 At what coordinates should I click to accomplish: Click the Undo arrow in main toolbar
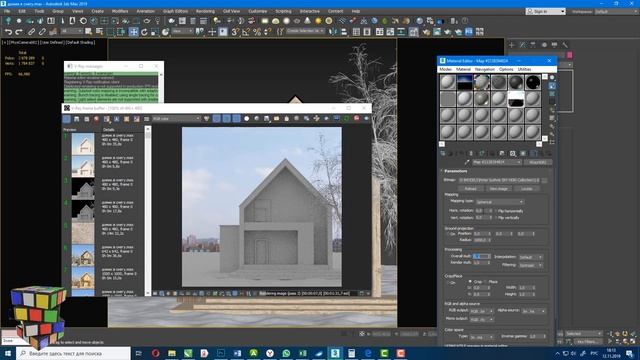click(8, 32)
